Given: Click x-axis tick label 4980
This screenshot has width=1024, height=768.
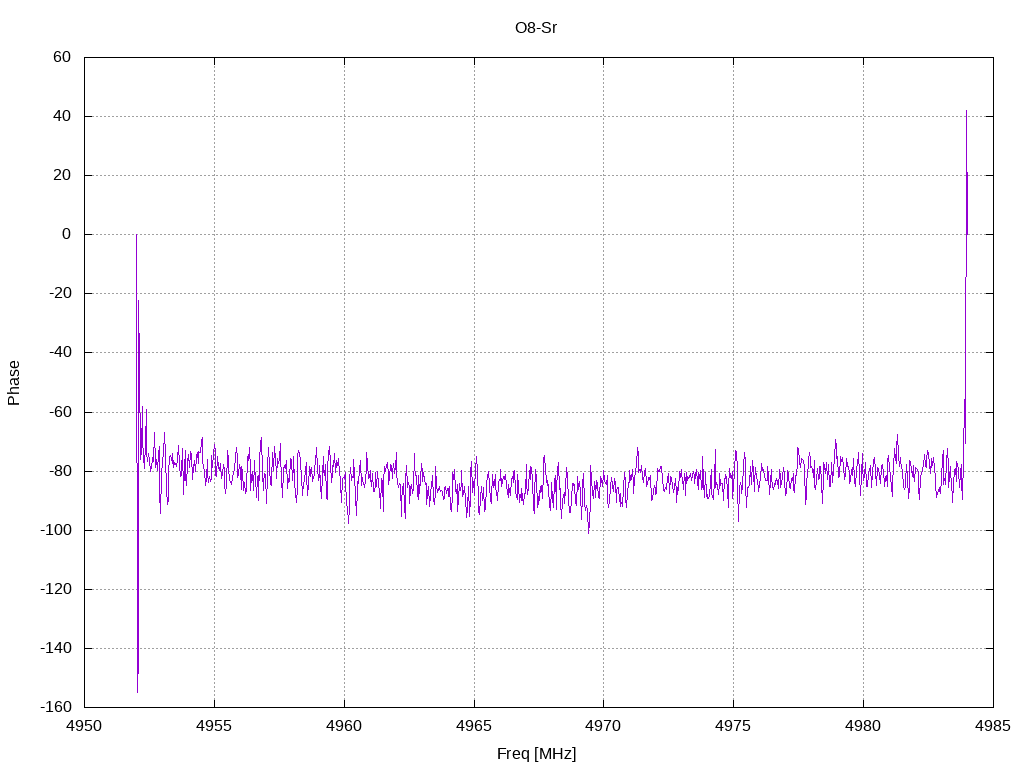Looking at the screenshot, I should click(863, 726).
